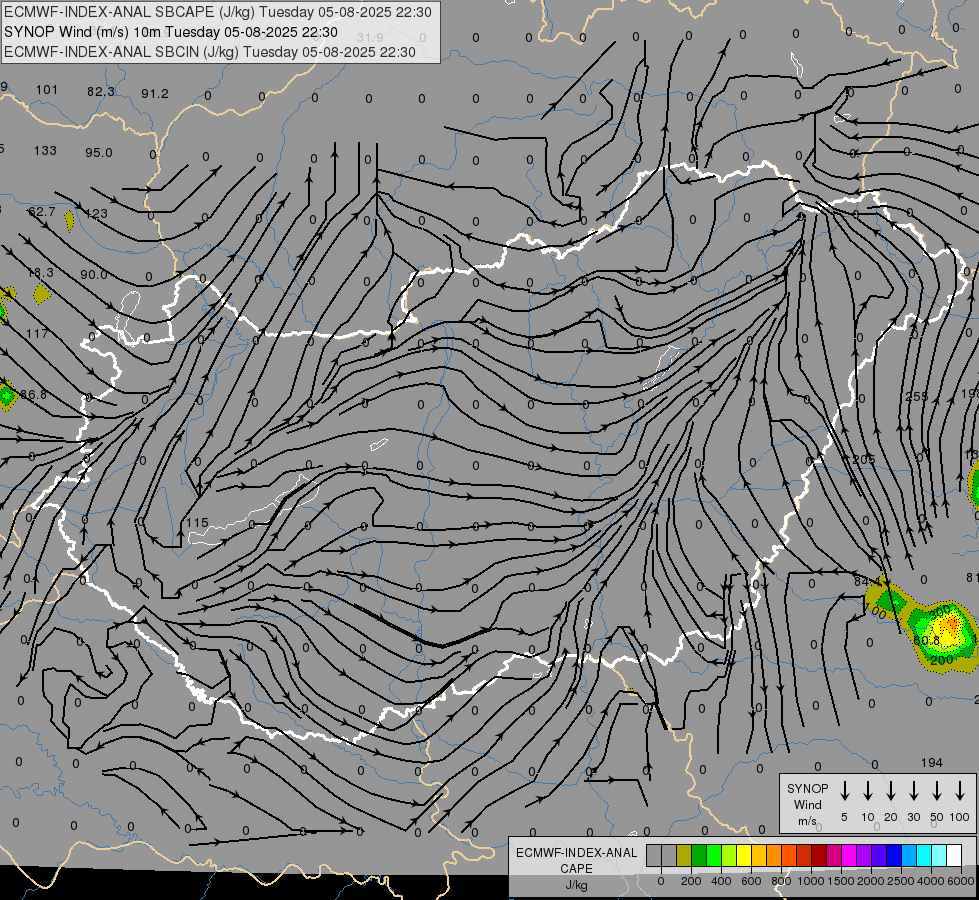This screenshot has width=979, height=900.
Task: Click the wind arrow above the 10 m/s label
Action: [868, 791]
